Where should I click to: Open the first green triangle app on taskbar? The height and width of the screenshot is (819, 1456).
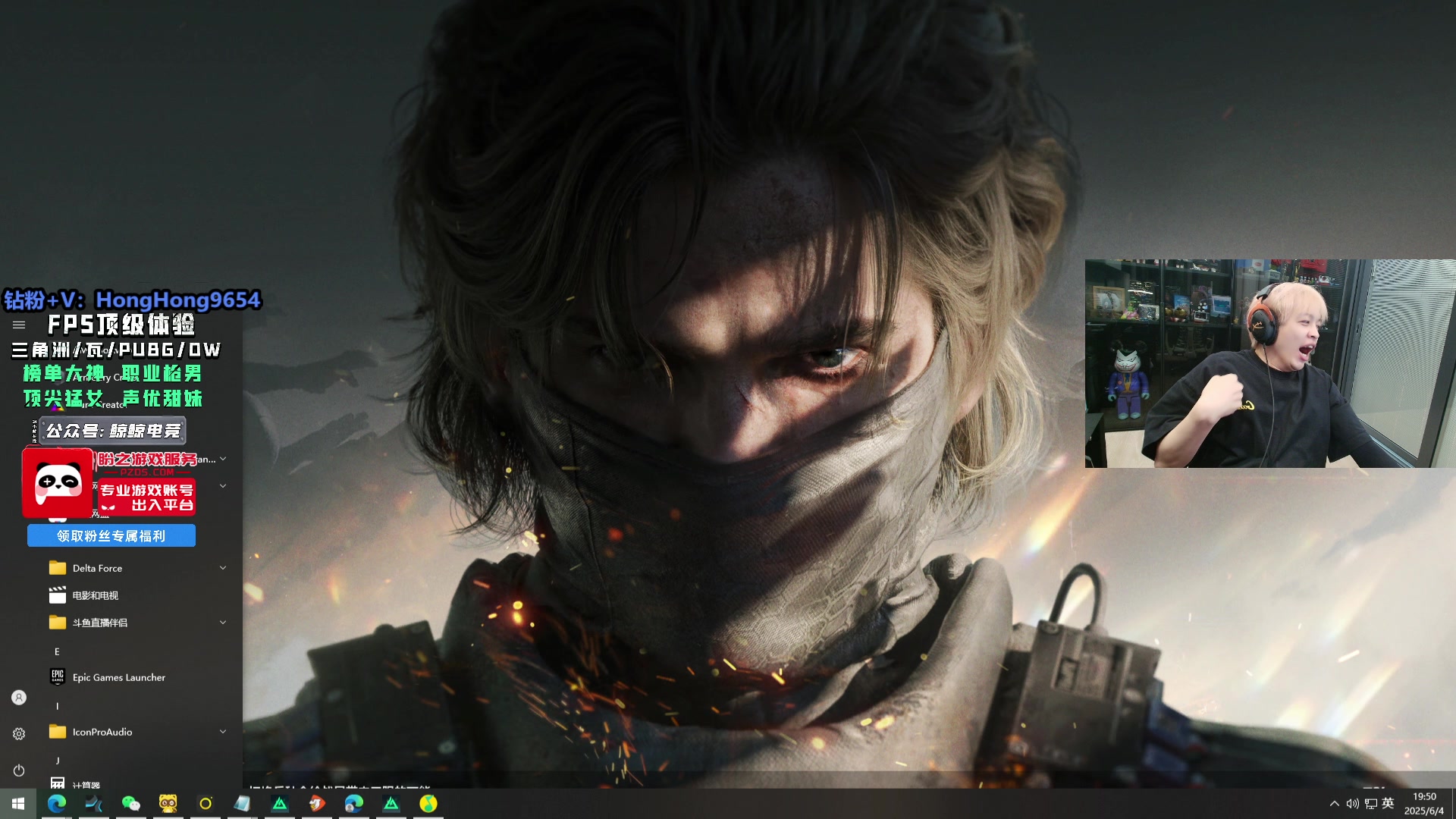[x=280, y=803]
